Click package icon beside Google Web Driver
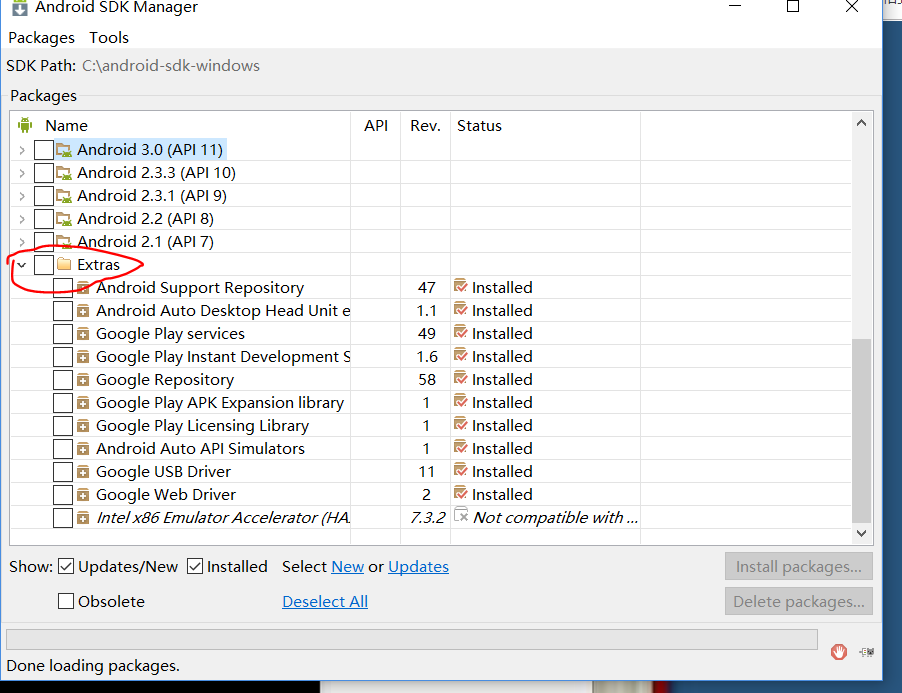Screen dimensions: 902x693 (x=83, y=495)
